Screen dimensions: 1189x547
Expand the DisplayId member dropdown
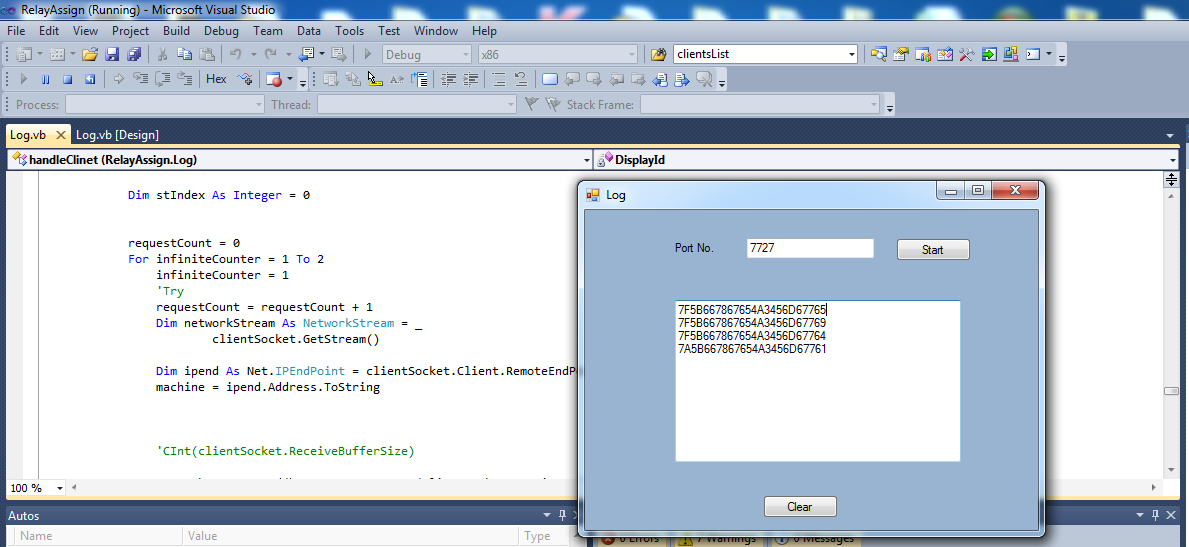[x=1172, y=160]
